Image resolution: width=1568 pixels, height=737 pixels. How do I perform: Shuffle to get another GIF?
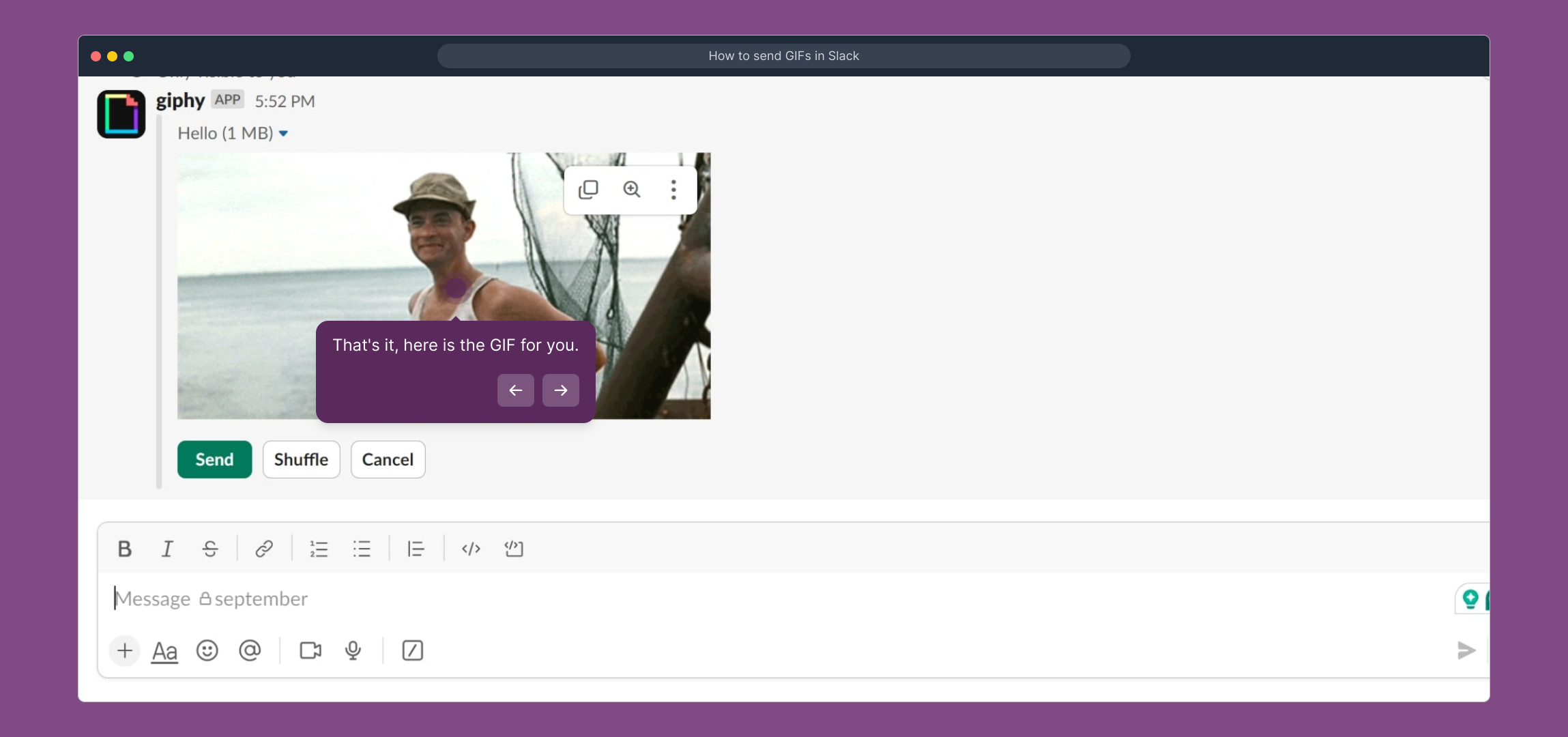click(301, 459)
